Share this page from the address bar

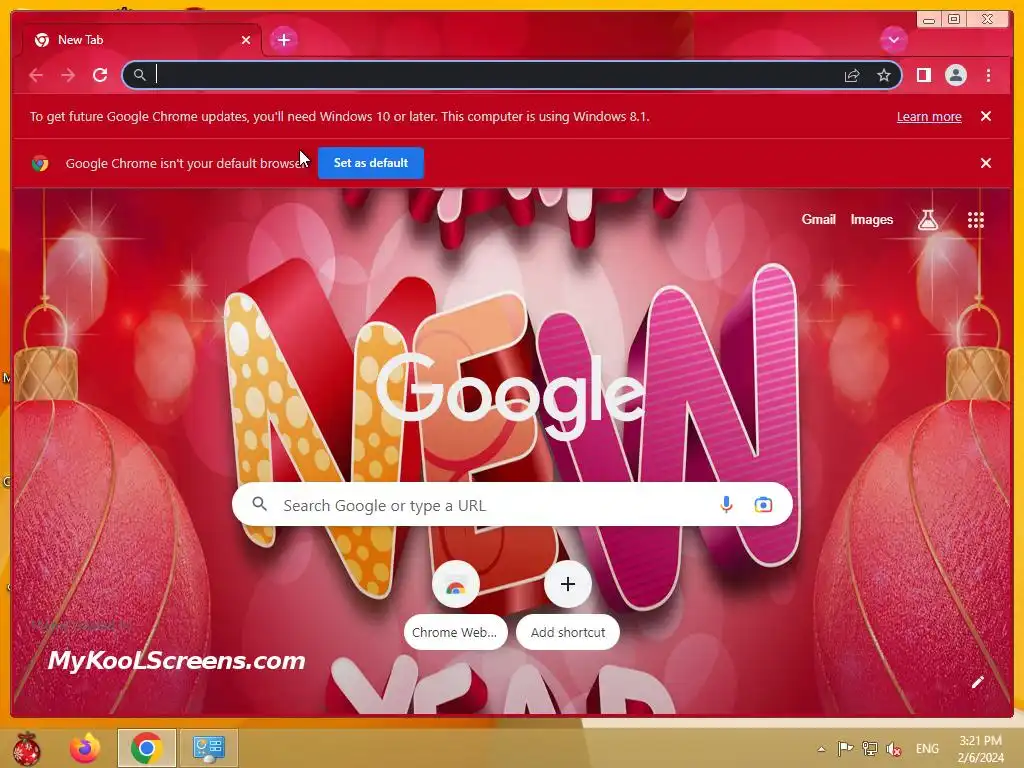852,76
